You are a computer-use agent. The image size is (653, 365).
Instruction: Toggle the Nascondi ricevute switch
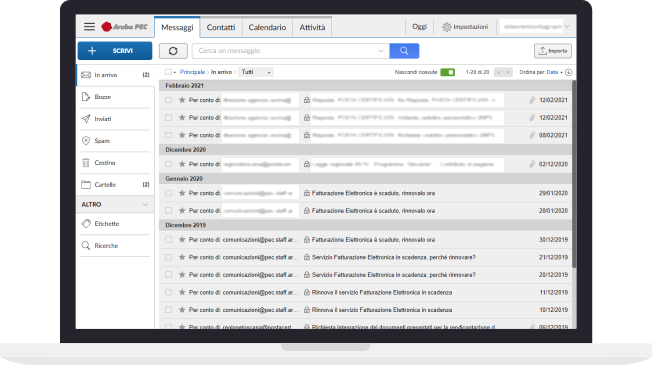click(x=448, y=72)
